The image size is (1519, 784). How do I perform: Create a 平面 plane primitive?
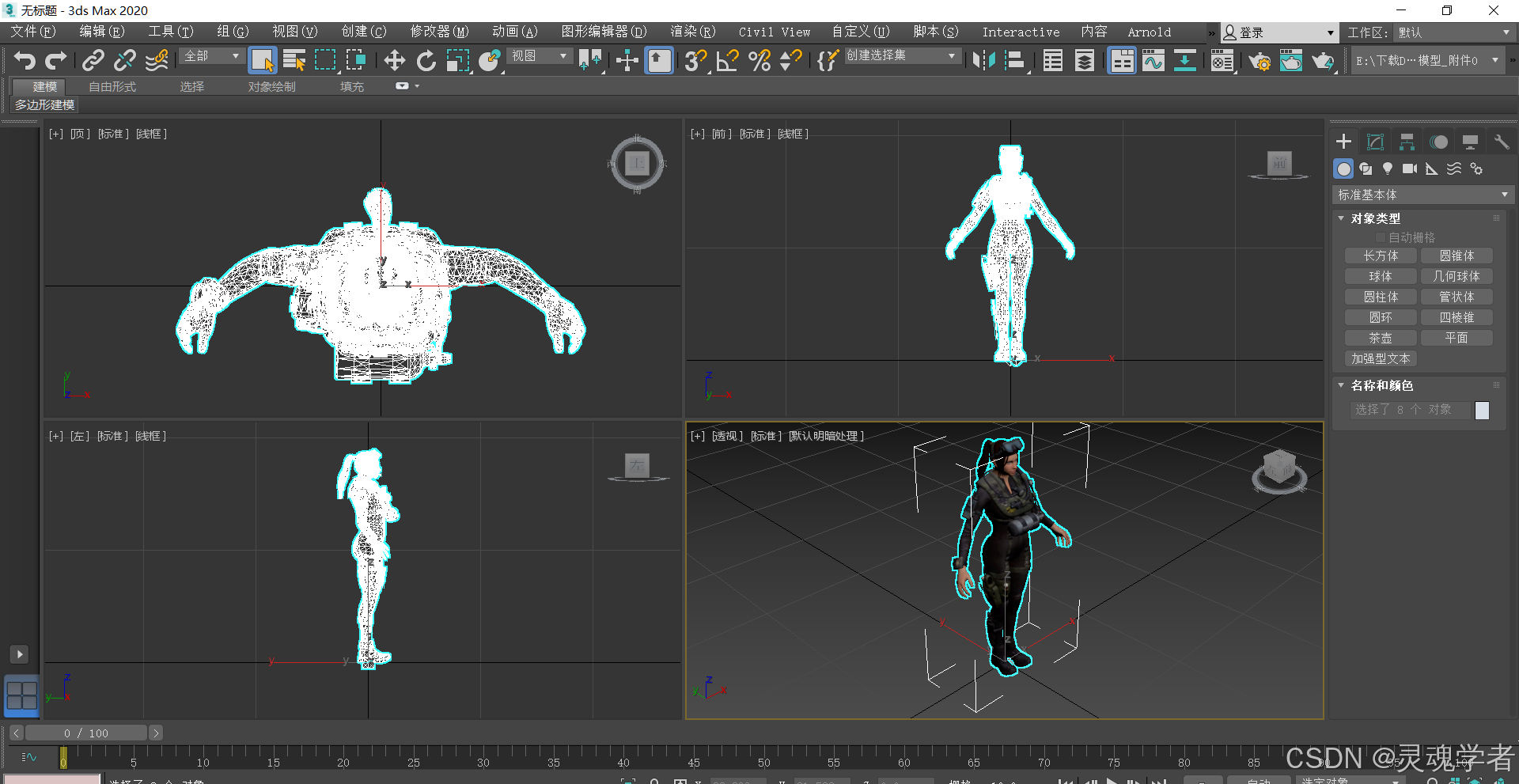1456,338
